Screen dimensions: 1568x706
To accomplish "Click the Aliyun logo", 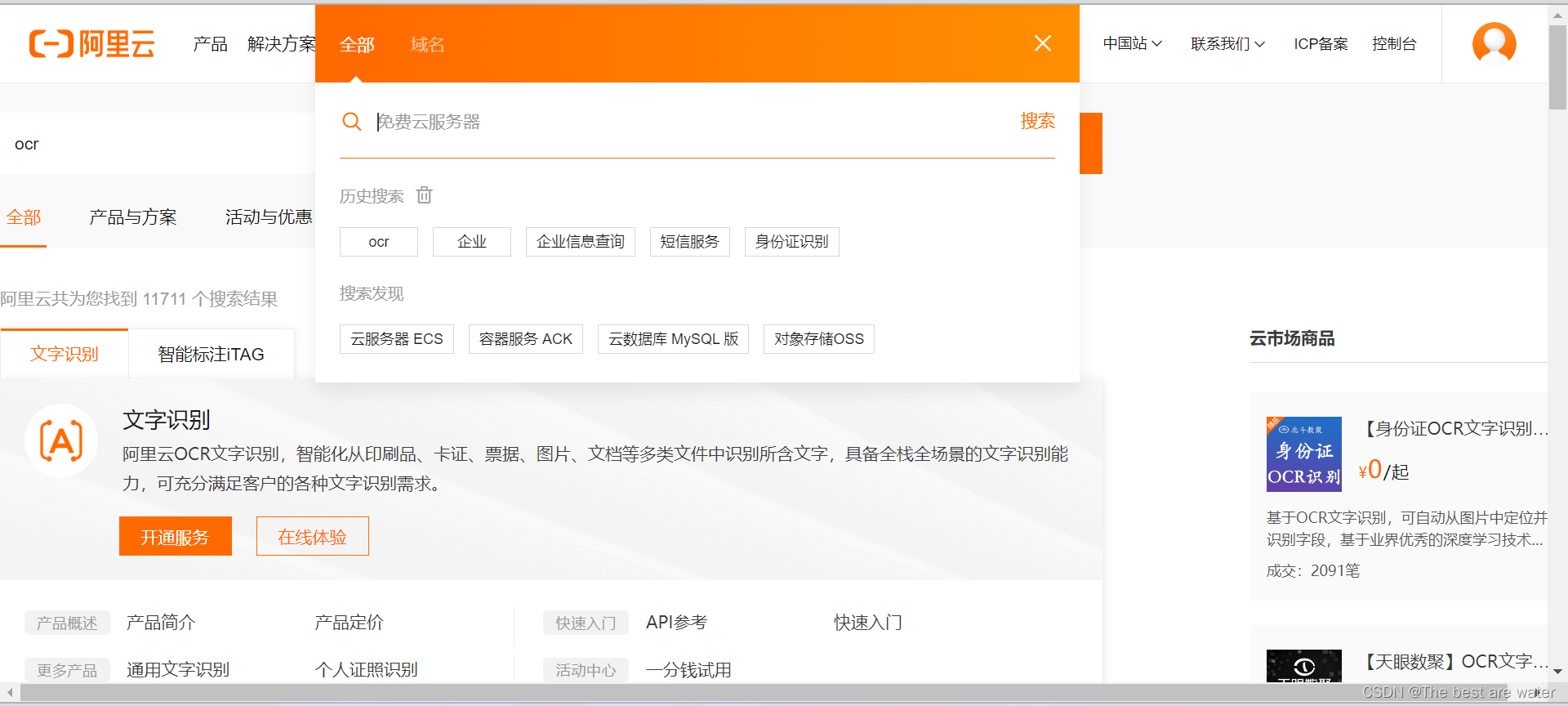I will click(x=91, y=43).
